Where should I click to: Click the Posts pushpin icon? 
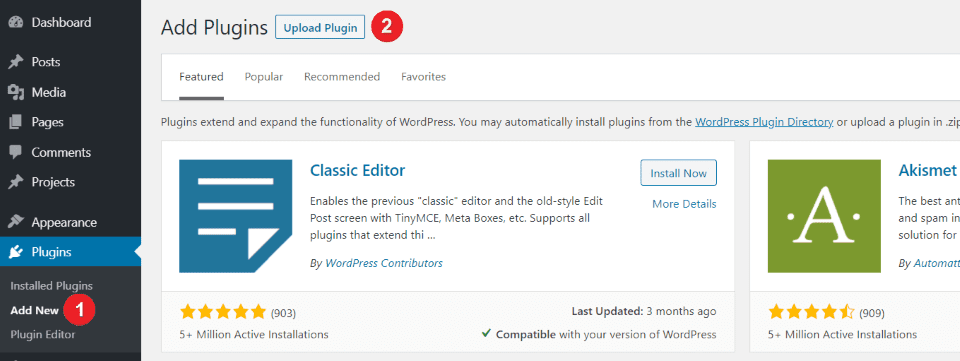[x=16, y=62]
